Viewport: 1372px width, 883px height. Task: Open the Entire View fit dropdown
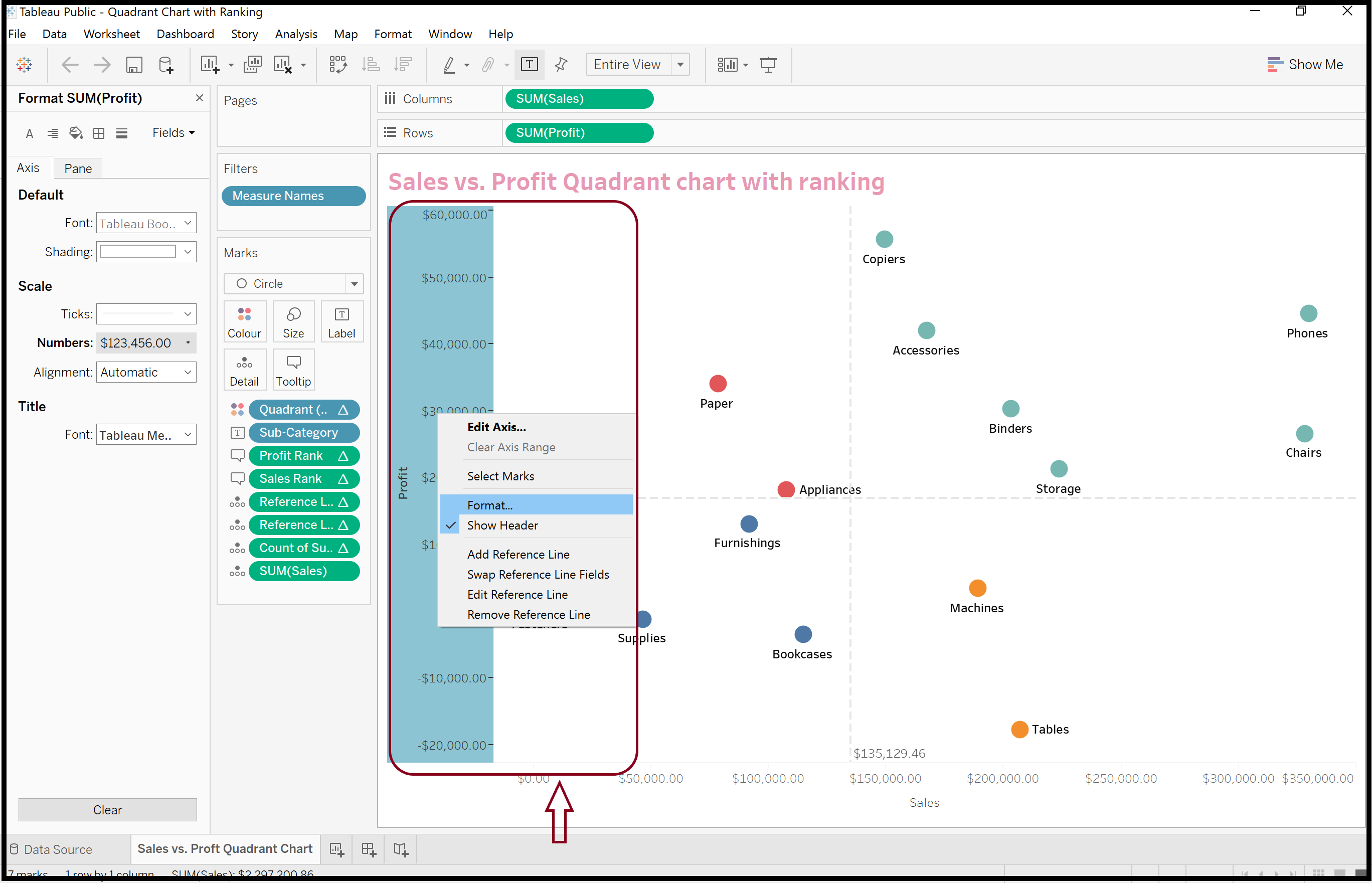(x=637, y=64)
